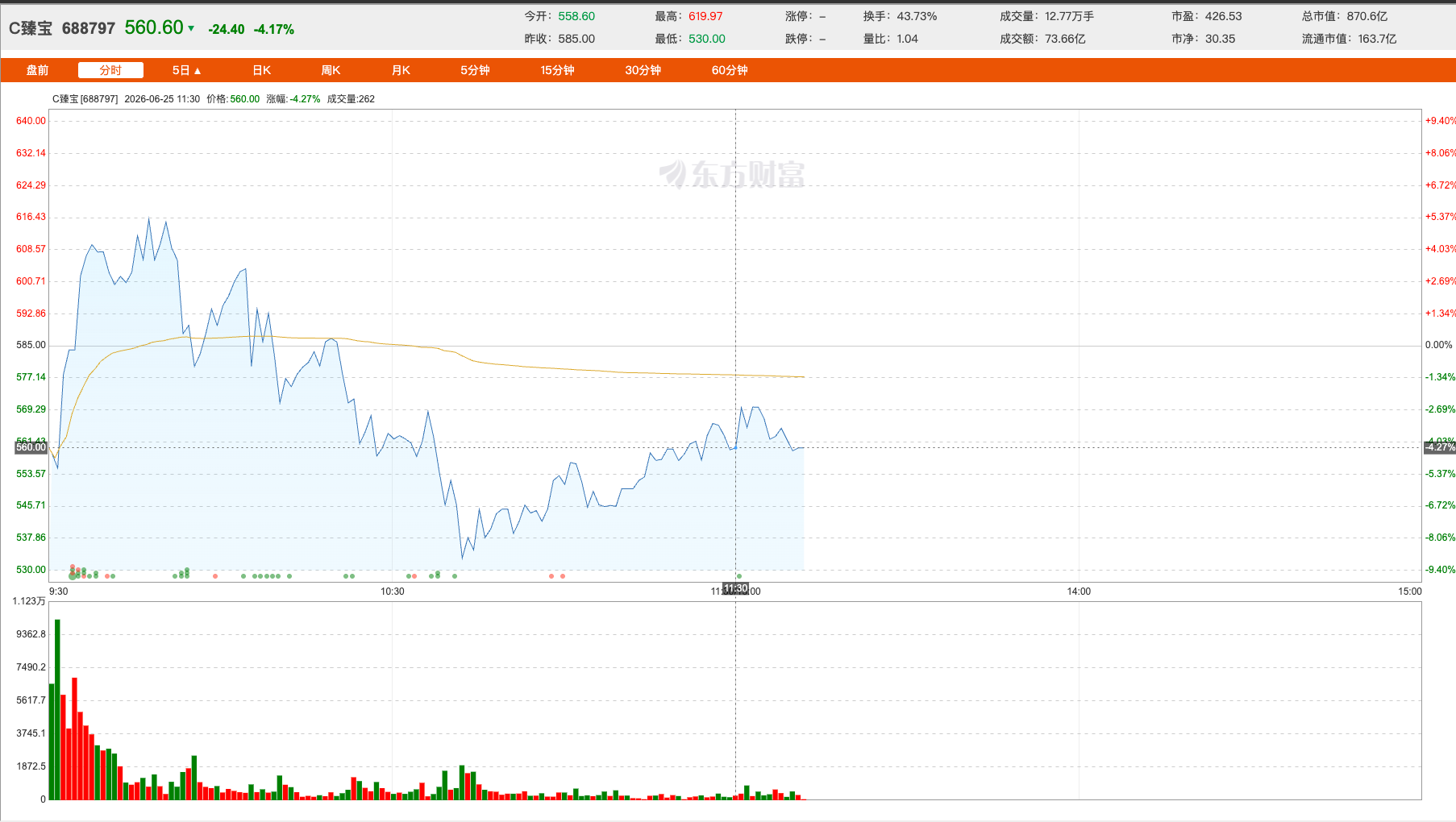The image size is (1456, 822).
Task: Click the 10:30 time axis label
Action: point(393,592)
